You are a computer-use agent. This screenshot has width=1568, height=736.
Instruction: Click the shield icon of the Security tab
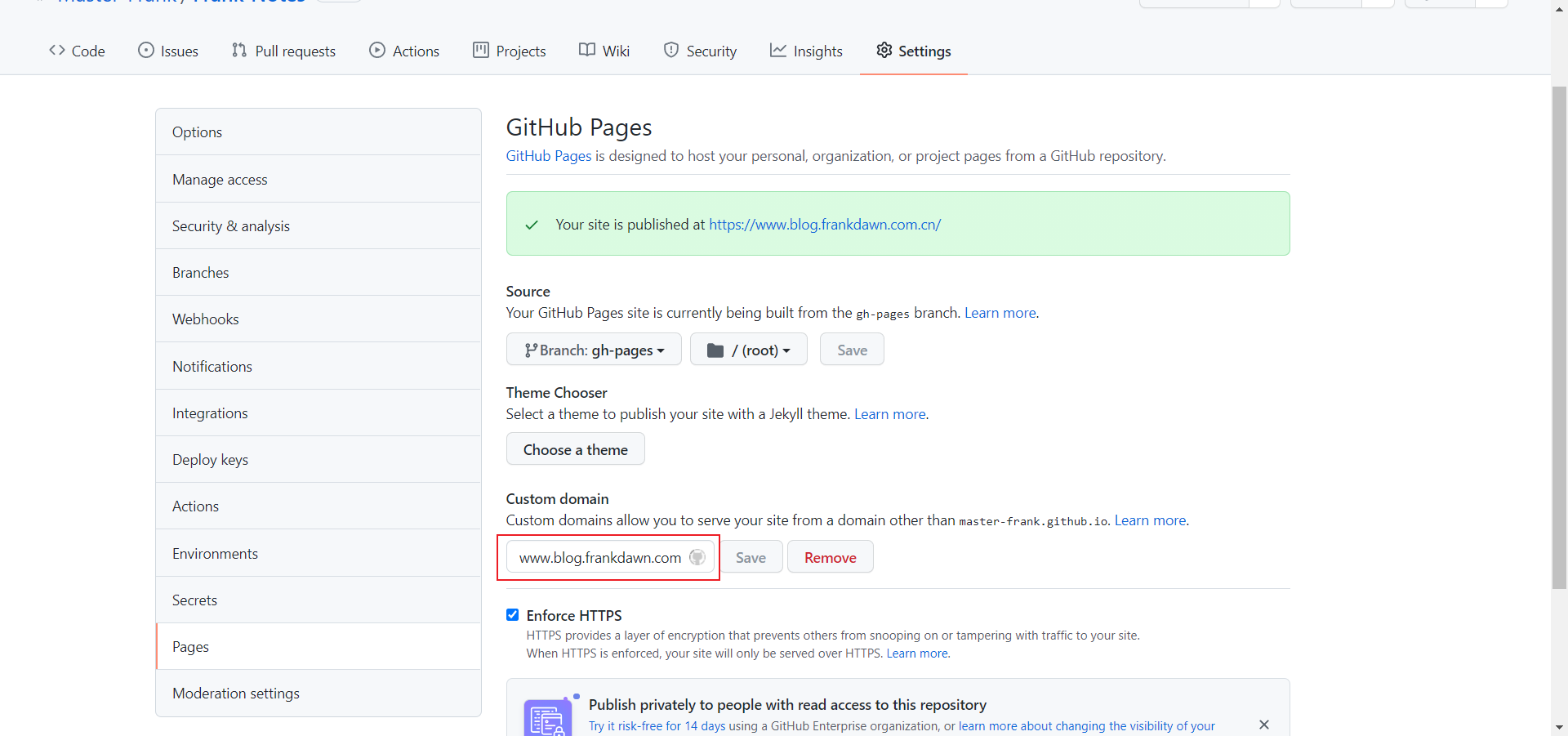[x=671, y=50]
